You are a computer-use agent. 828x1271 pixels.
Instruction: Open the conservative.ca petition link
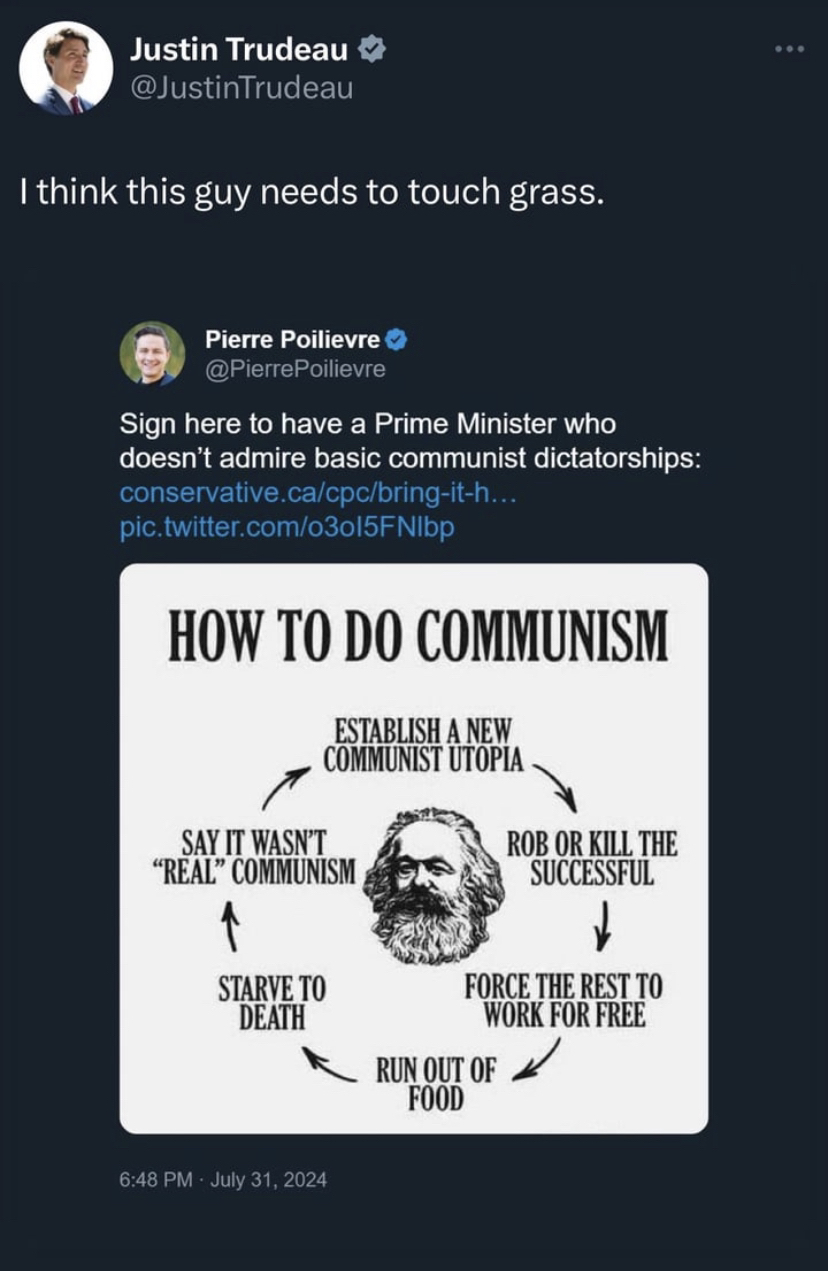(x=317, y=493)
